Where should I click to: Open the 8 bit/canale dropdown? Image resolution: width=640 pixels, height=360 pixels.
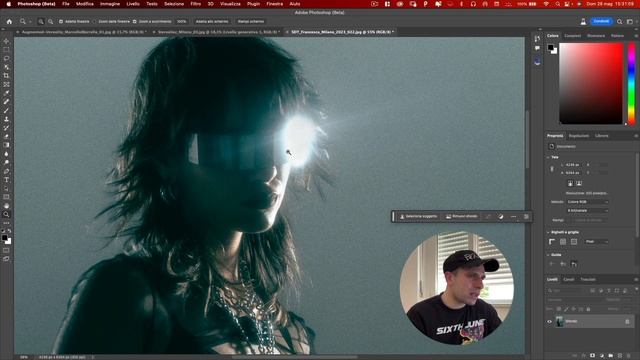587,211
